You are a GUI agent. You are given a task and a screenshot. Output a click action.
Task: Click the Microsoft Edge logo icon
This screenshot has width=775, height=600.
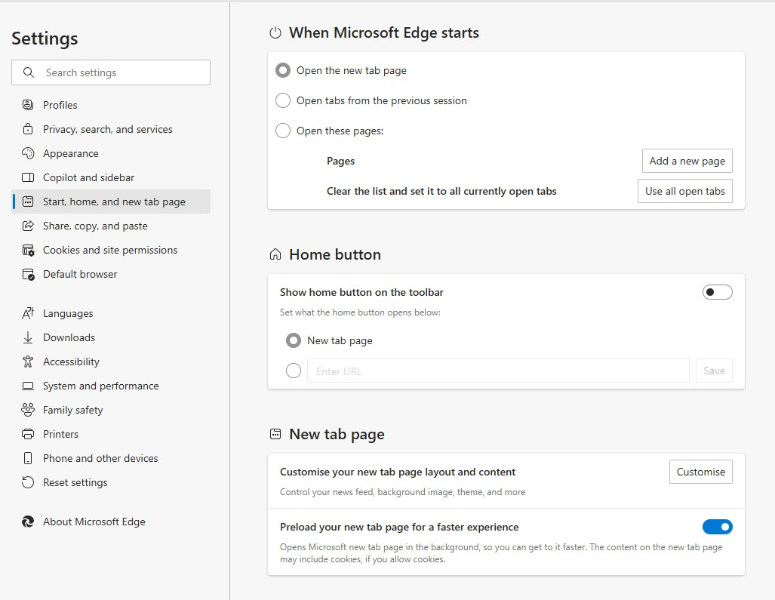tap(28, 521)
